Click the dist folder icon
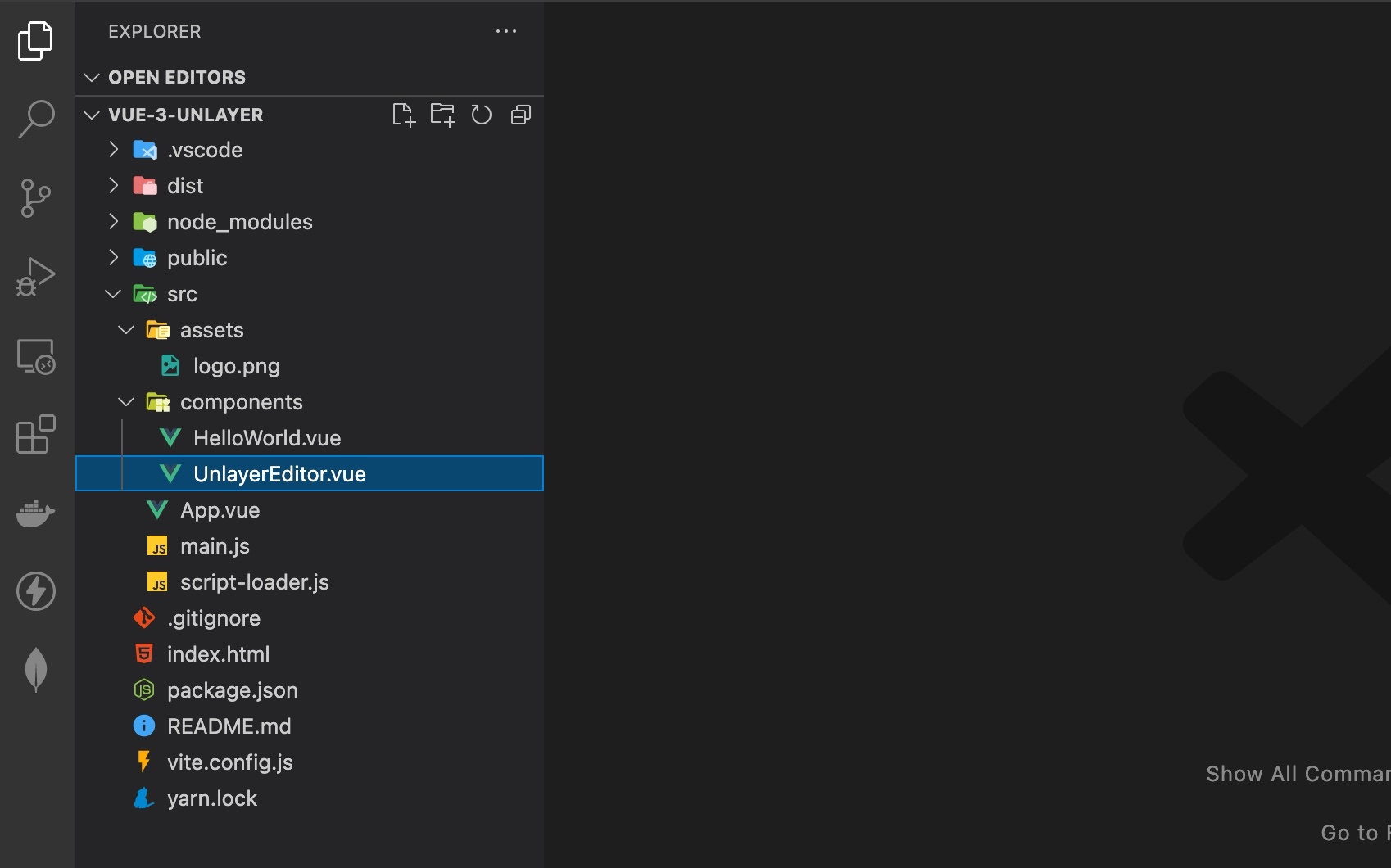Screen dimensions: 1391x868 [145, 186]
